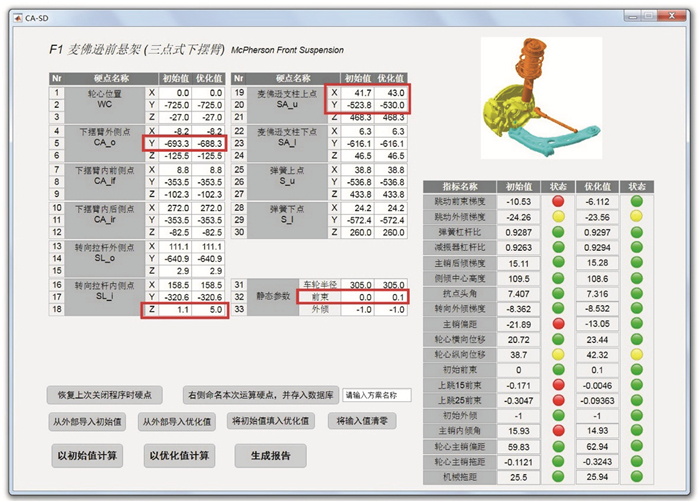Viewport: 700px width, 502px height.
Task: Click the 请输入方案名称 text field
Action: (x=376, y=394)
